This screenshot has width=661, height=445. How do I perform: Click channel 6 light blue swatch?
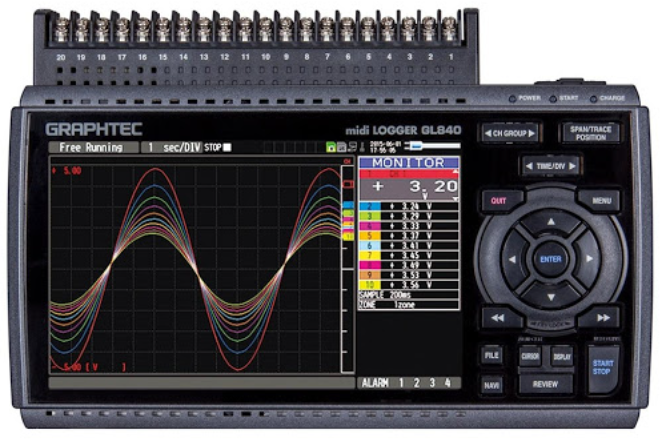pos(370,246)
